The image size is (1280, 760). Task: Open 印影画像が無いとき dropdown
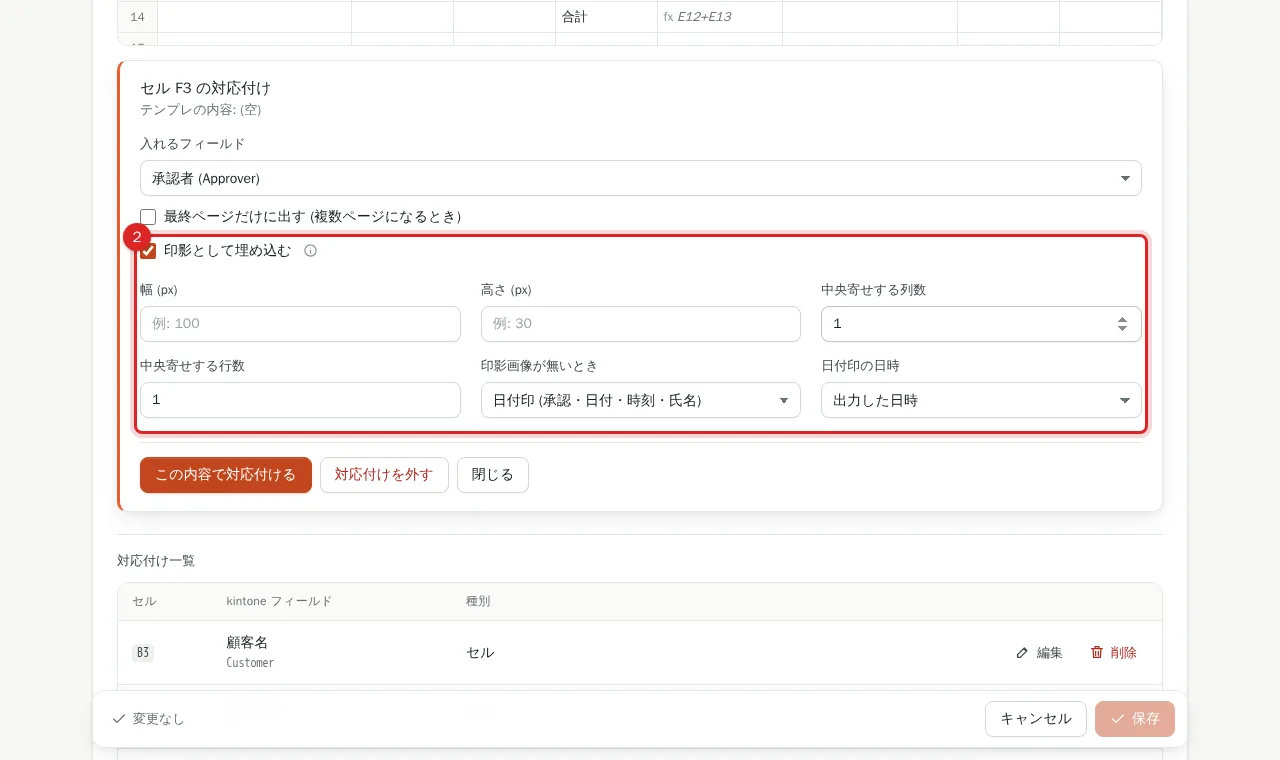641,400
